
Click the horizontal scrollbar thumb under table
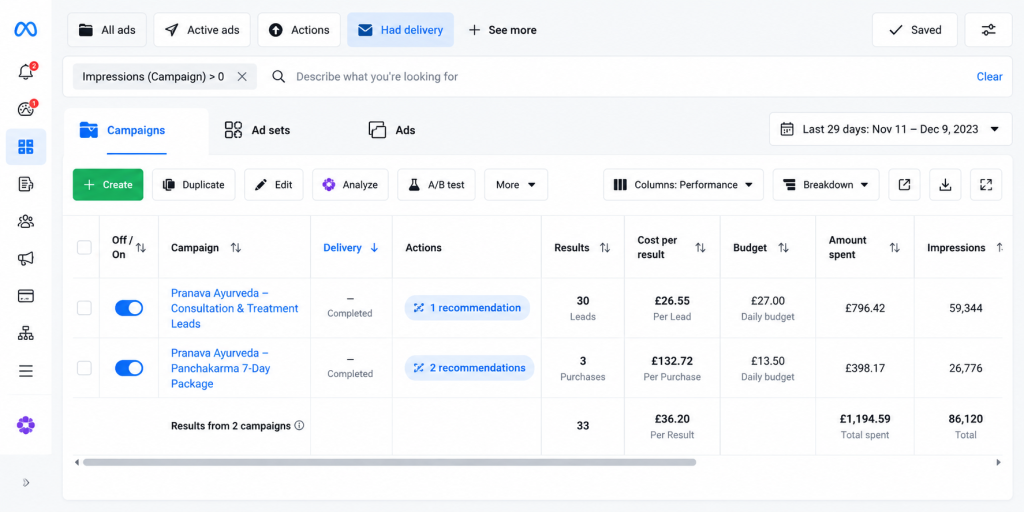tap(389, 462)
